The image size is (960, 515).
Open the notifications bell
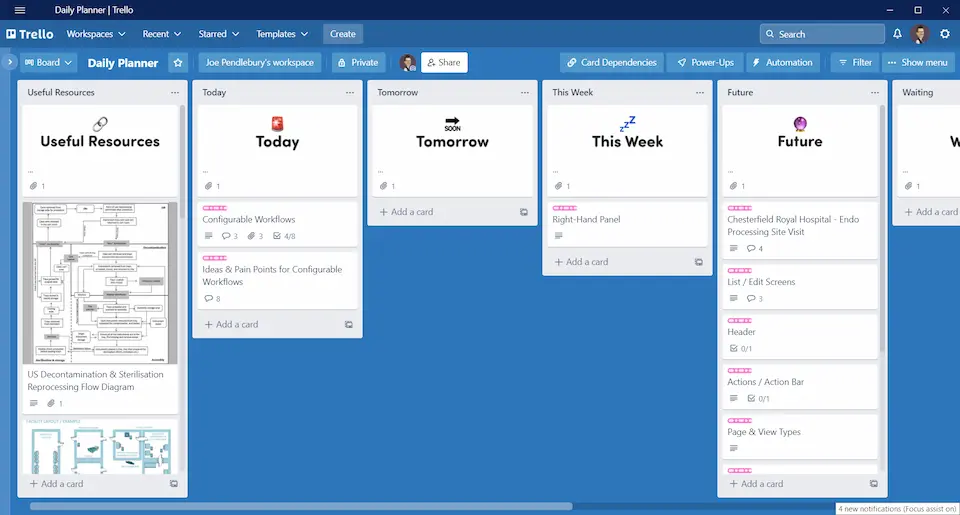897,34
